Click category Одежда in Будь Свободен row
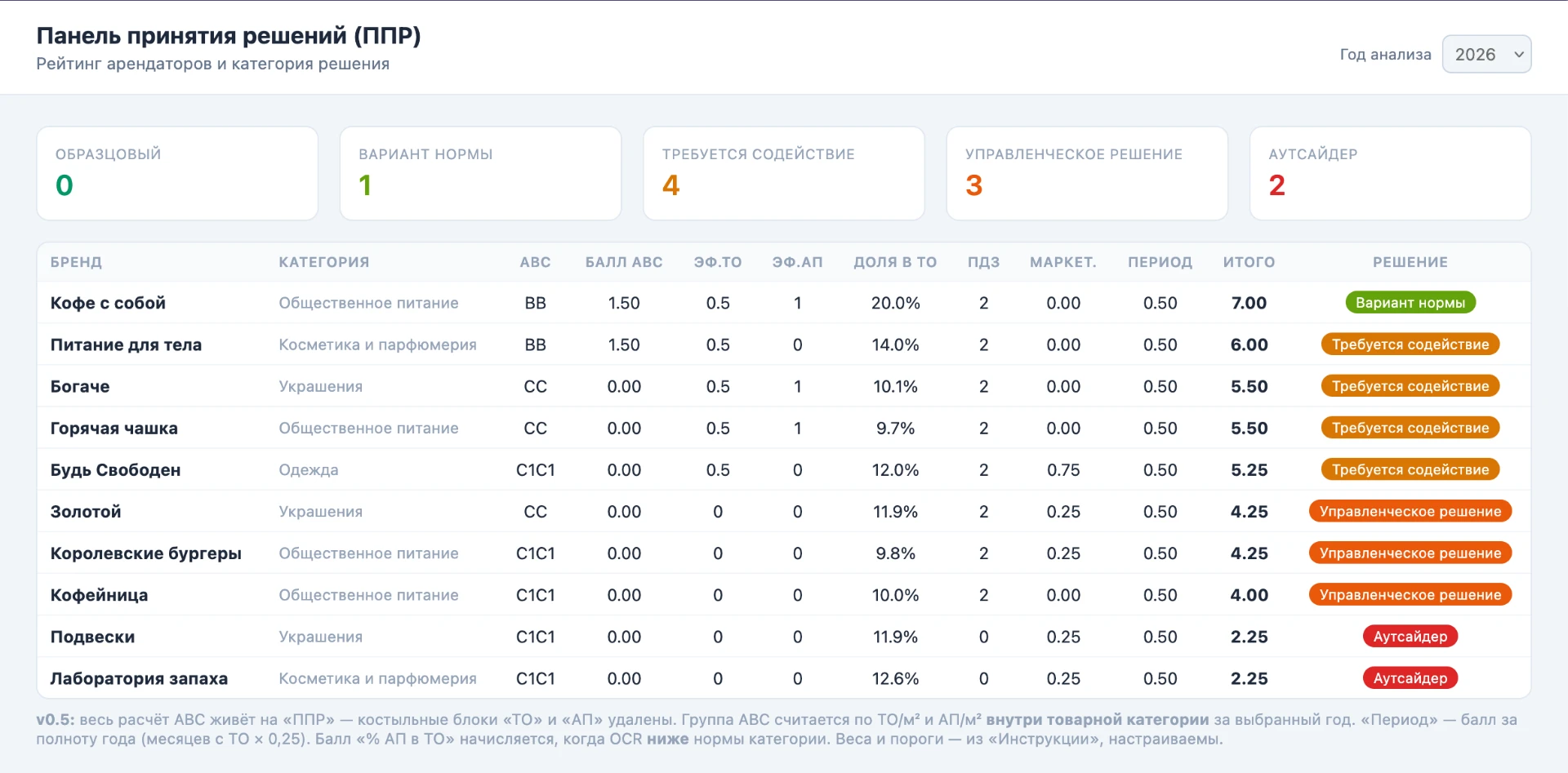 [x=309, y=470]
